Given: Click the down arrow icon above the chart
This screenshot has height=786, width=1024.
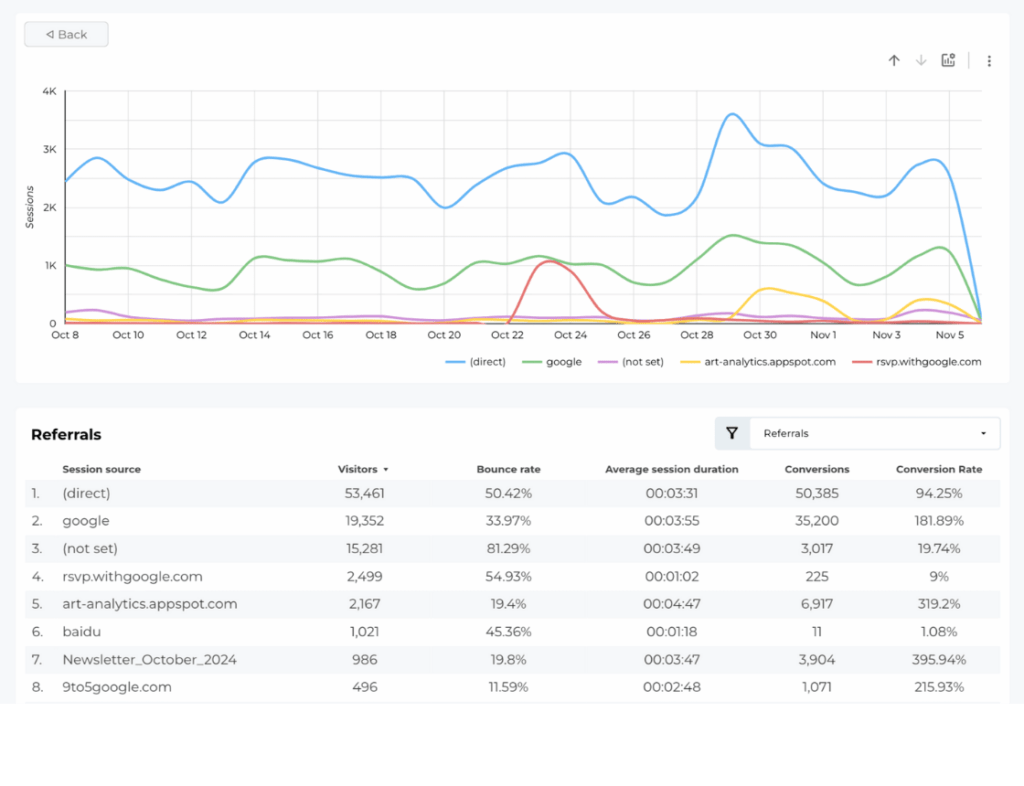Looking at the screenshot, I should [x=920, y=60].
